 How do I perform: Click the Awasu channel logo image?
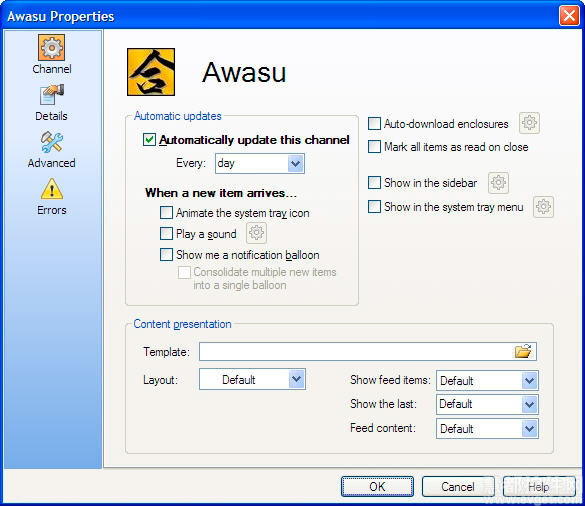point(151,72)
